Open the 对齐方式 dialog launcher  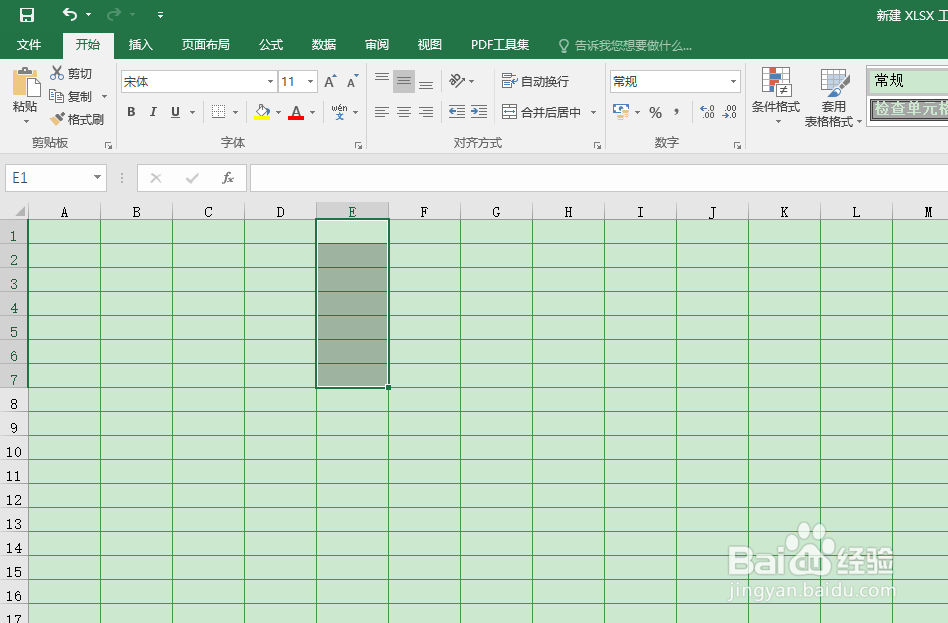597,145
